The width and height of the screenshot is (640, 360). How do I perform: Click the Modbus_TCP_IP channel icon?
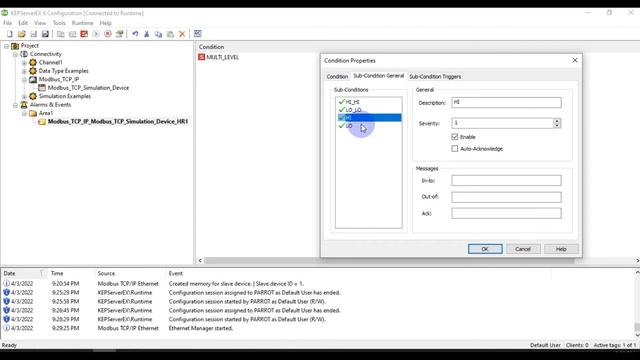coord(33,79)
